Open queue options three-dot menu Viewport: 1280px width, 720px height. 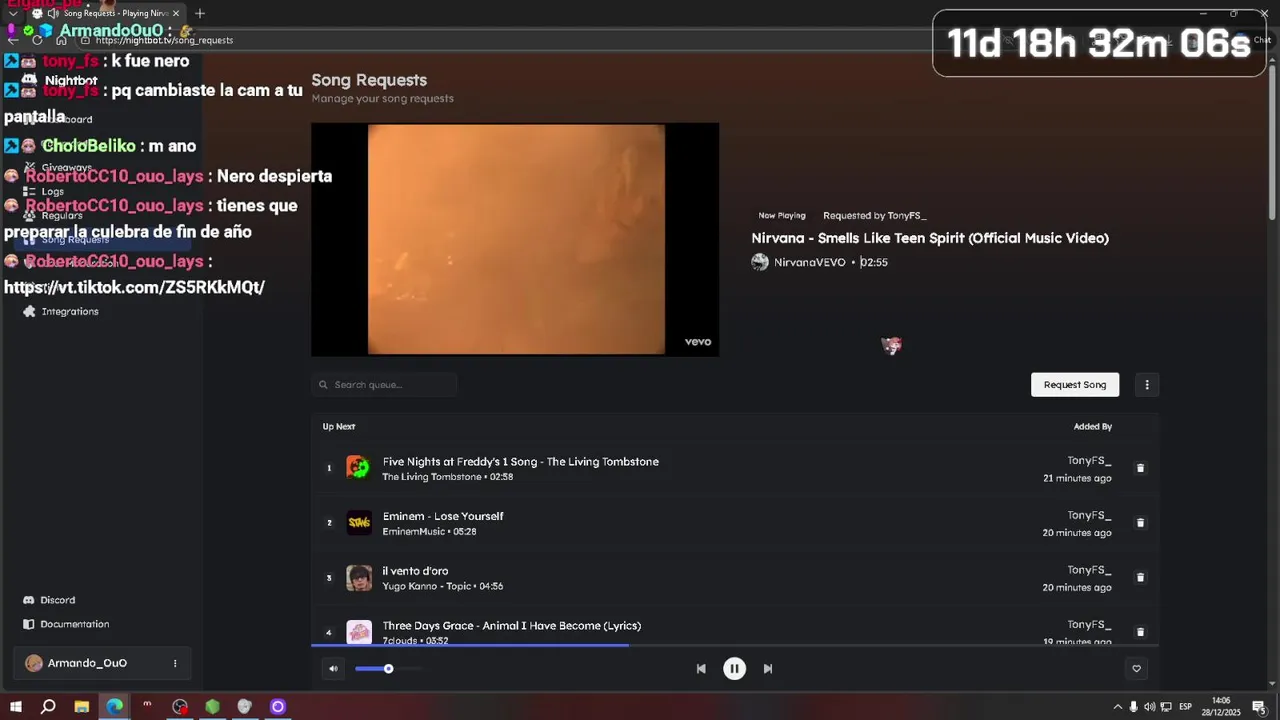tap(1147, 385)
